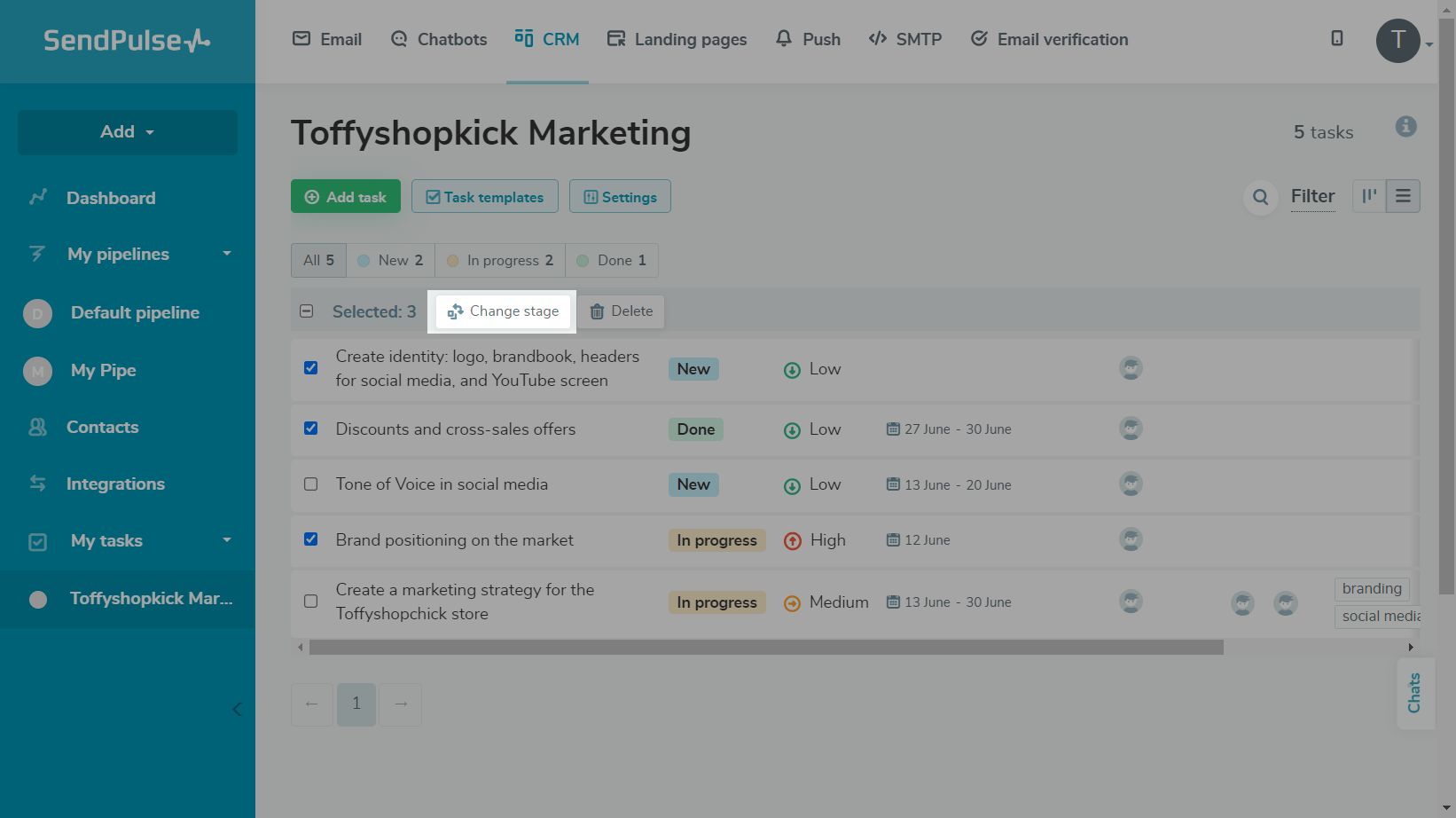
Task: Open the SMTP tab
Action: [x=905, y=39]
